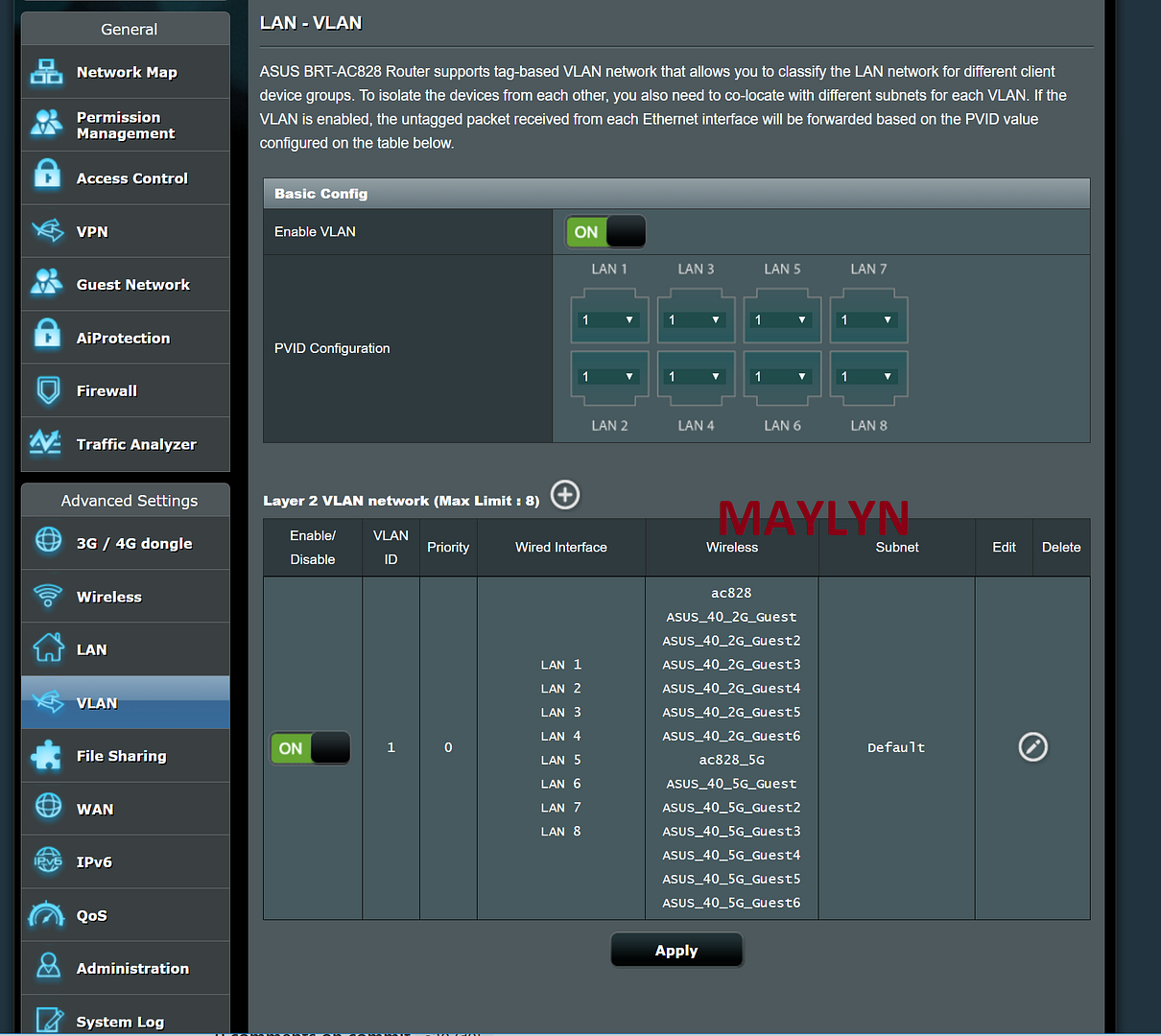Go to the WAN settings page

tap(95, 809)
